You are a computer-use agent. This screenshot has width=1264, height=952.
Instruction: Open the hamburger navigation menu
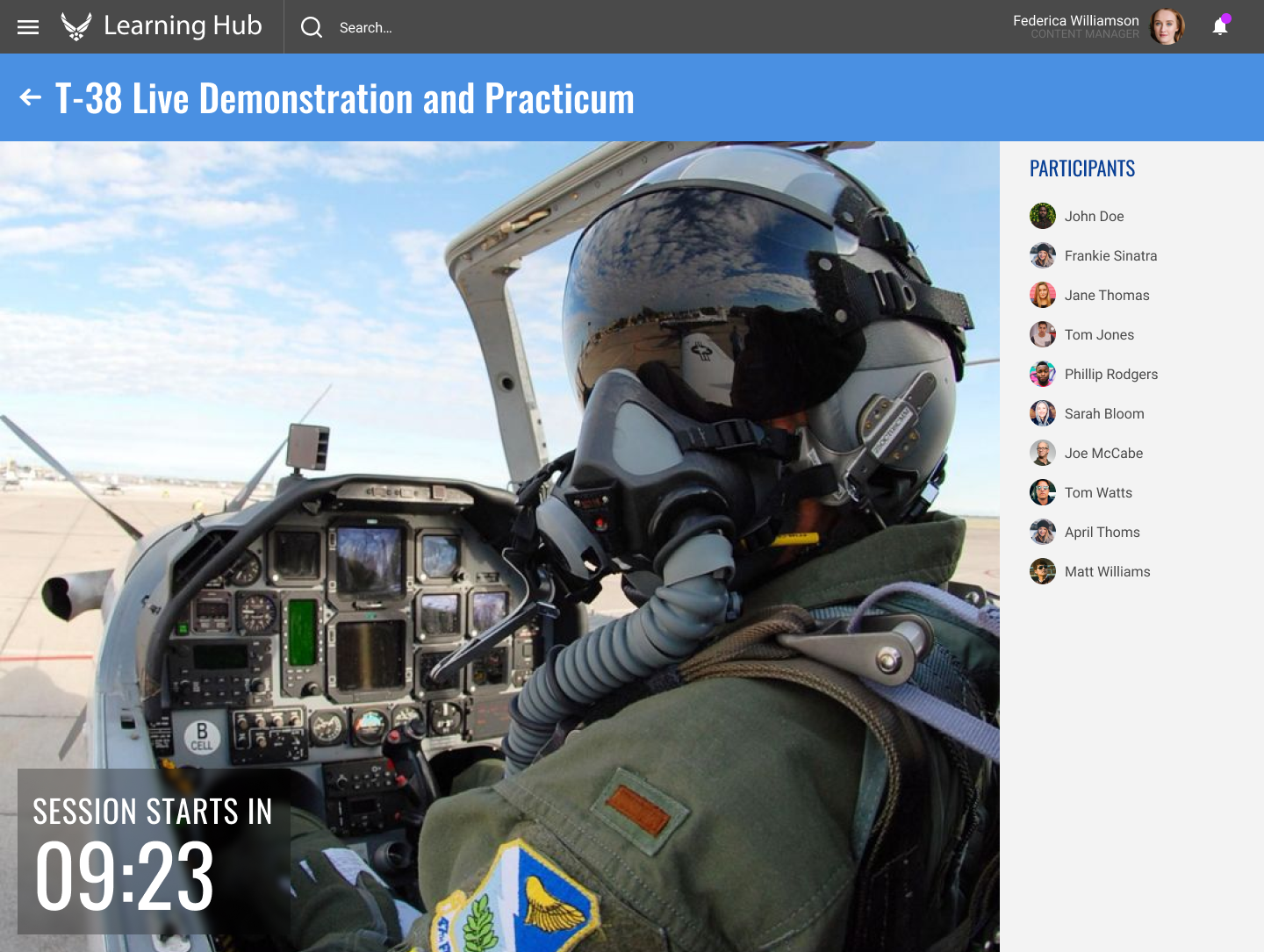[x=28, y=27]
